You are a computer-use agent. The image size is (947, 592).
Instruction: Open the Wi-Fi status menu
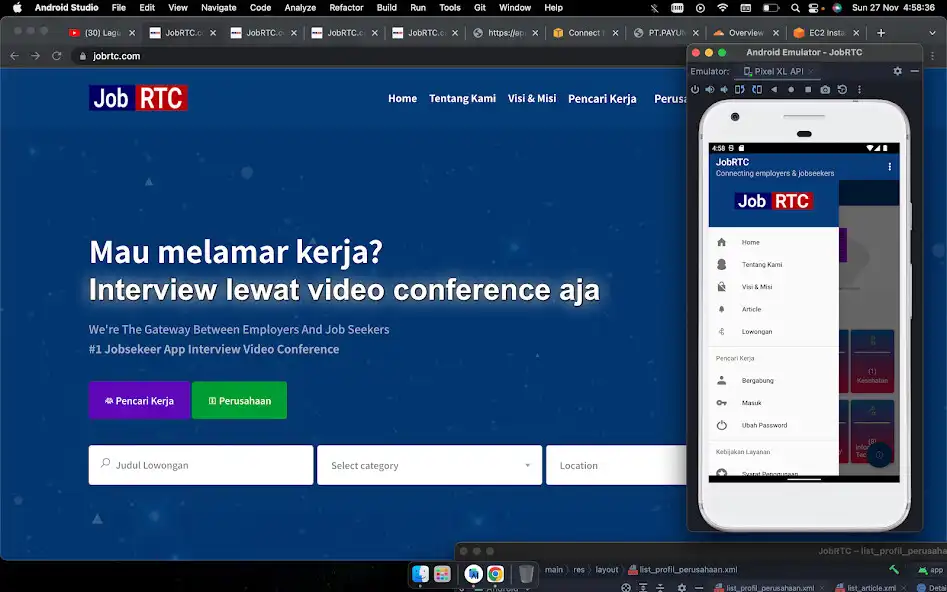point(722,8)
